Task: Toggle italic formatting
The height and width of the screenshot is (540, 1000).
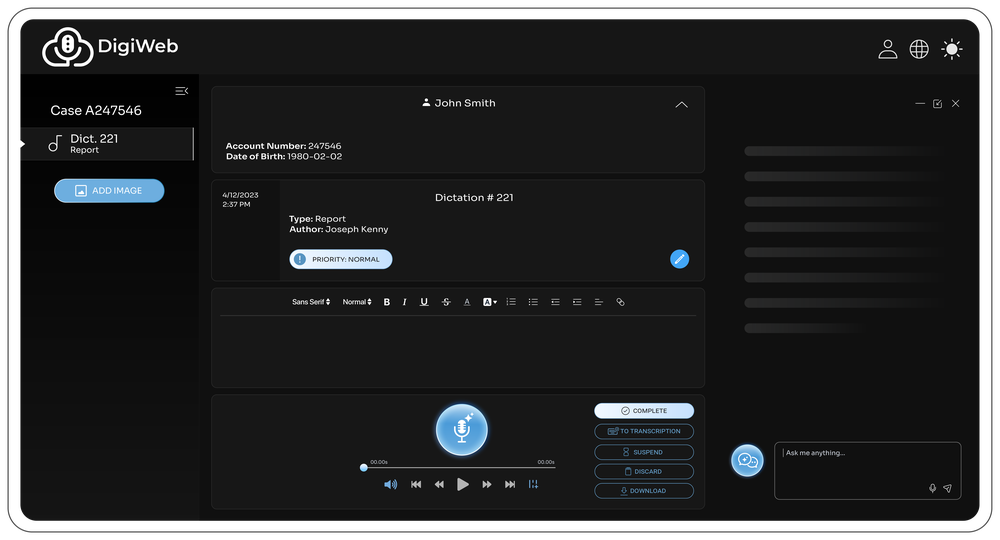Action: [404, 302]
